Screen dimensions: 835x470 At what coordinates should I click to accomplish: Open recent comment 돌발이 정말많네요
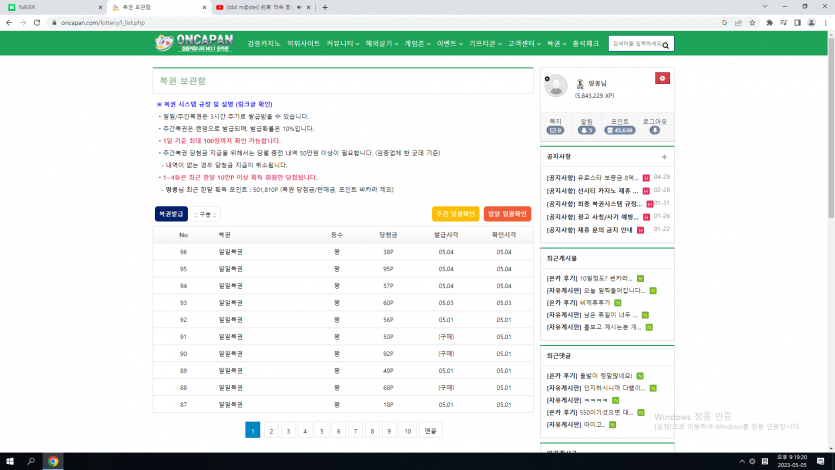[590, 376]
